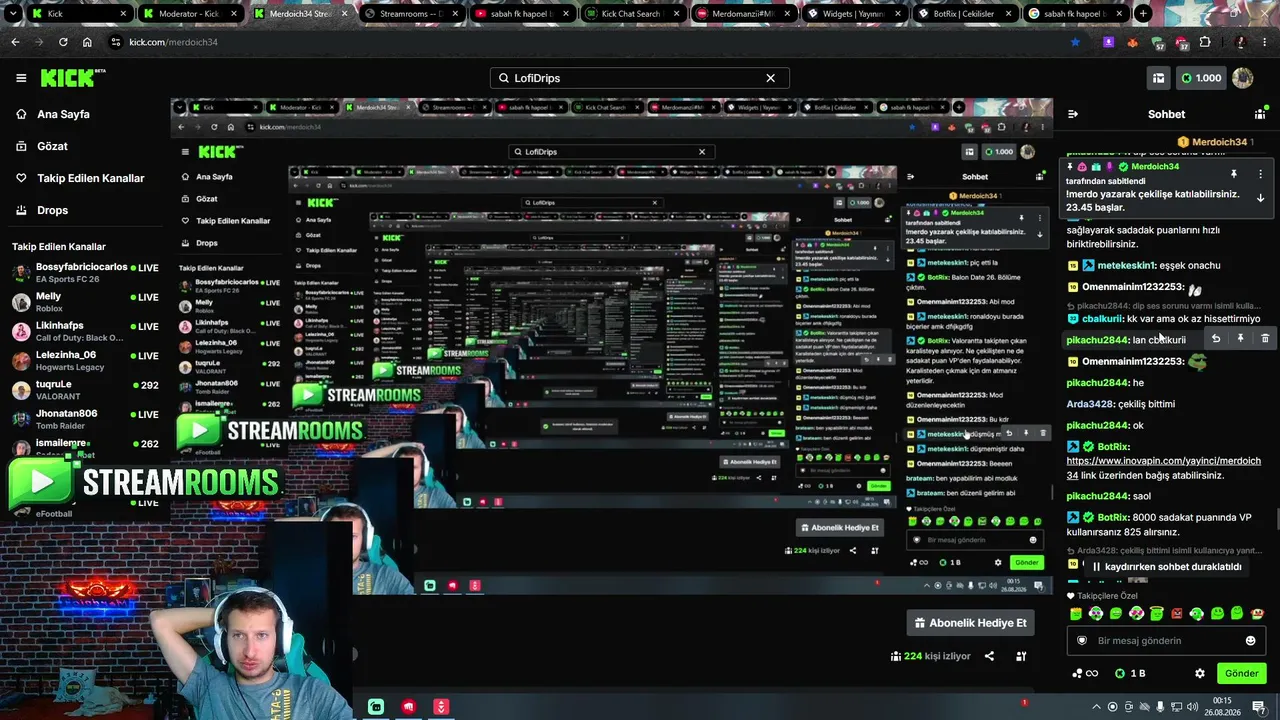Viewport: 1280px width, 720px height.
Task: Reply to pikachu2844's hovered message
Action: click(1216, 339)
